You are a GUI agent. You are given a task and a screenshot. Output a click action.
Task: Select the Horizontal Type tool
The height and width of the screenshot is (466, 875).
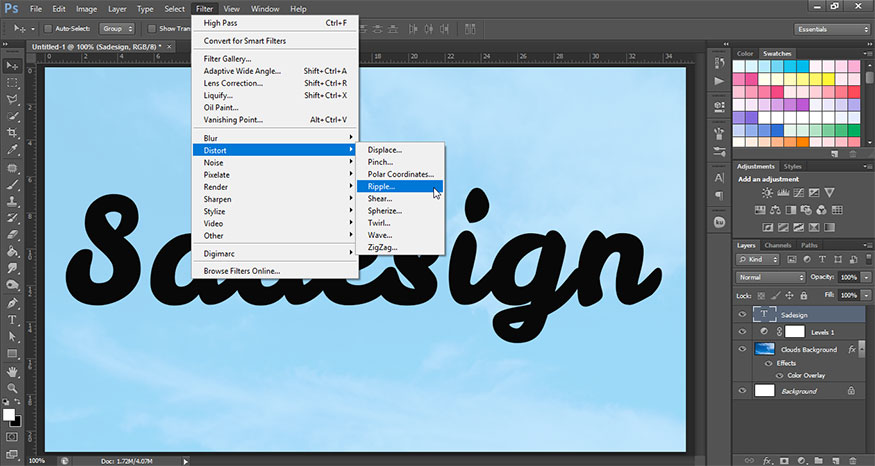point(13,320)
